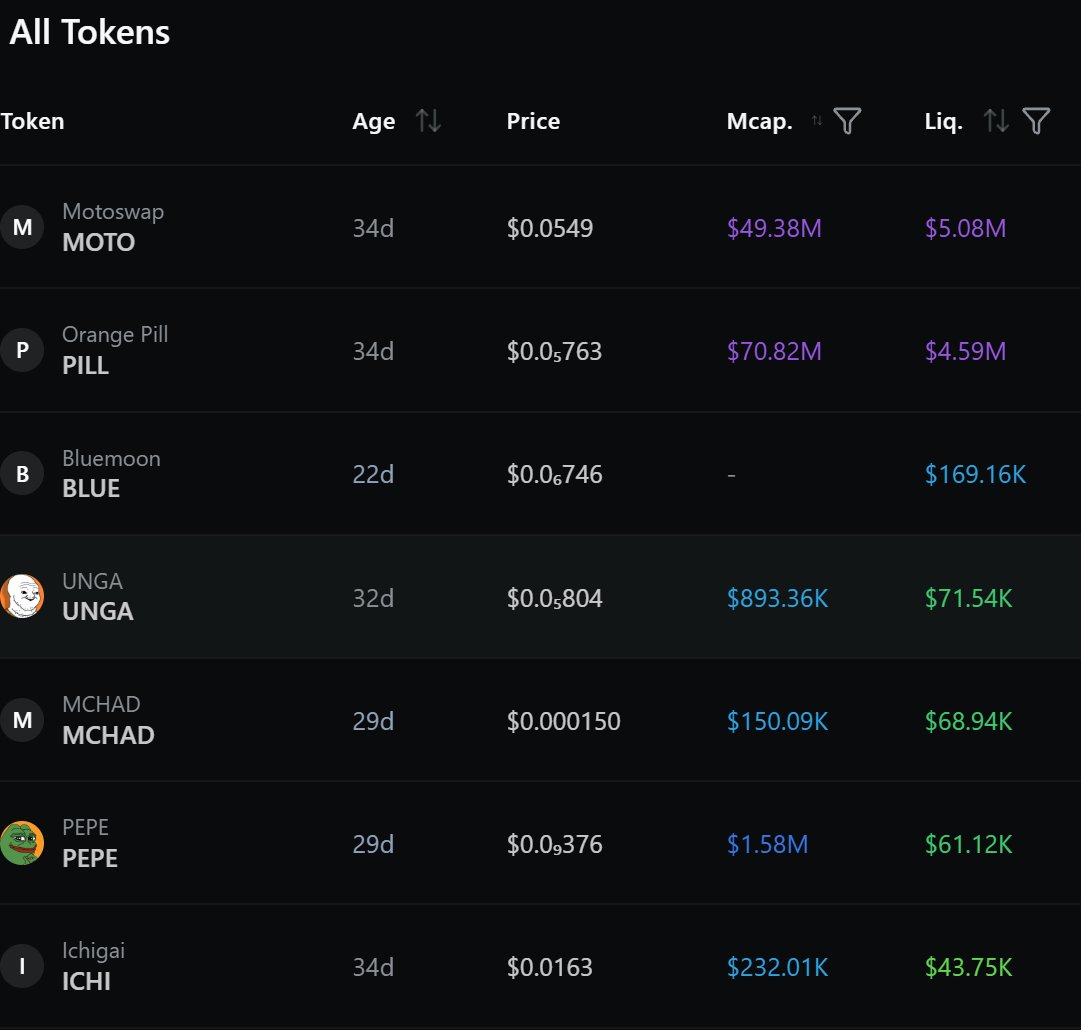
Task: Click the Token column header
Action: 32,121
